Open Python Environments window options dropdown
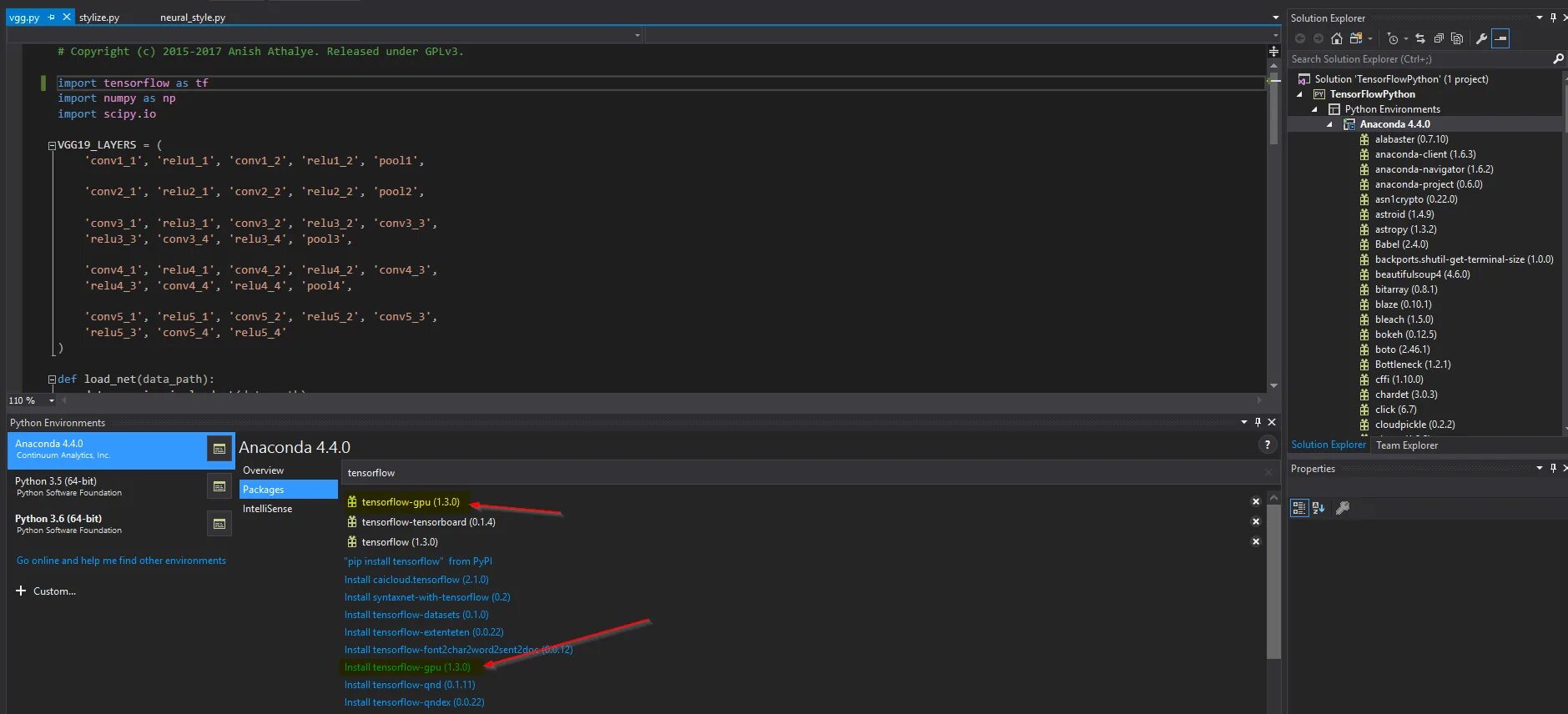 point(1243,422)
